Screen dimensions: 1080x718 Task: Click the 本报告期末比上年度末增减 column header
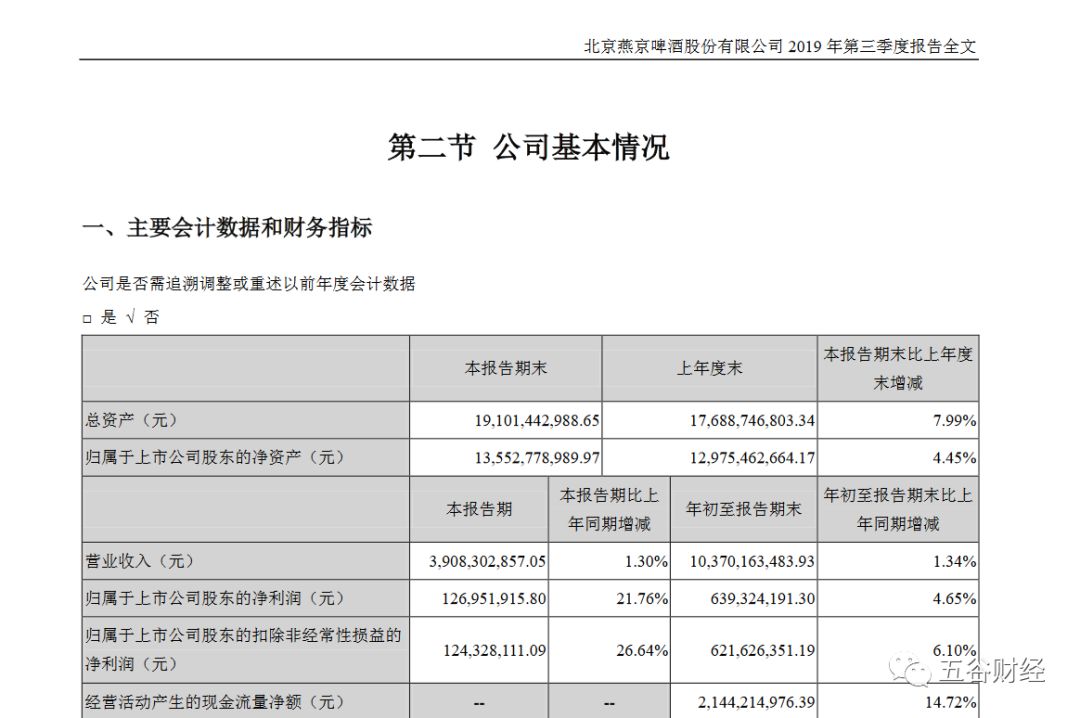[898, 369]
